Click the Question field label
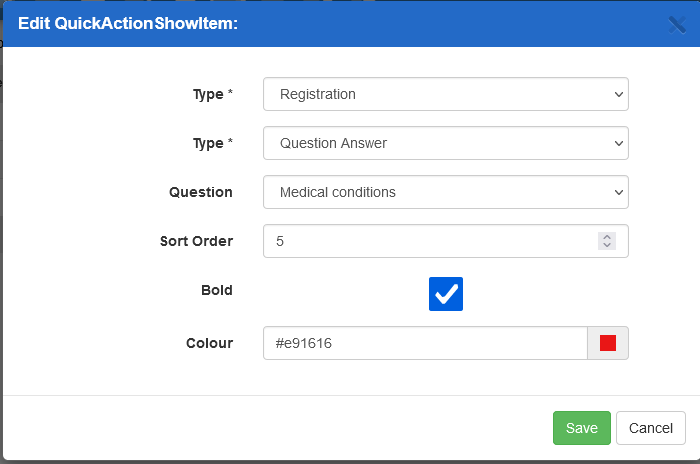700x464 pixels. coord(201,192)
